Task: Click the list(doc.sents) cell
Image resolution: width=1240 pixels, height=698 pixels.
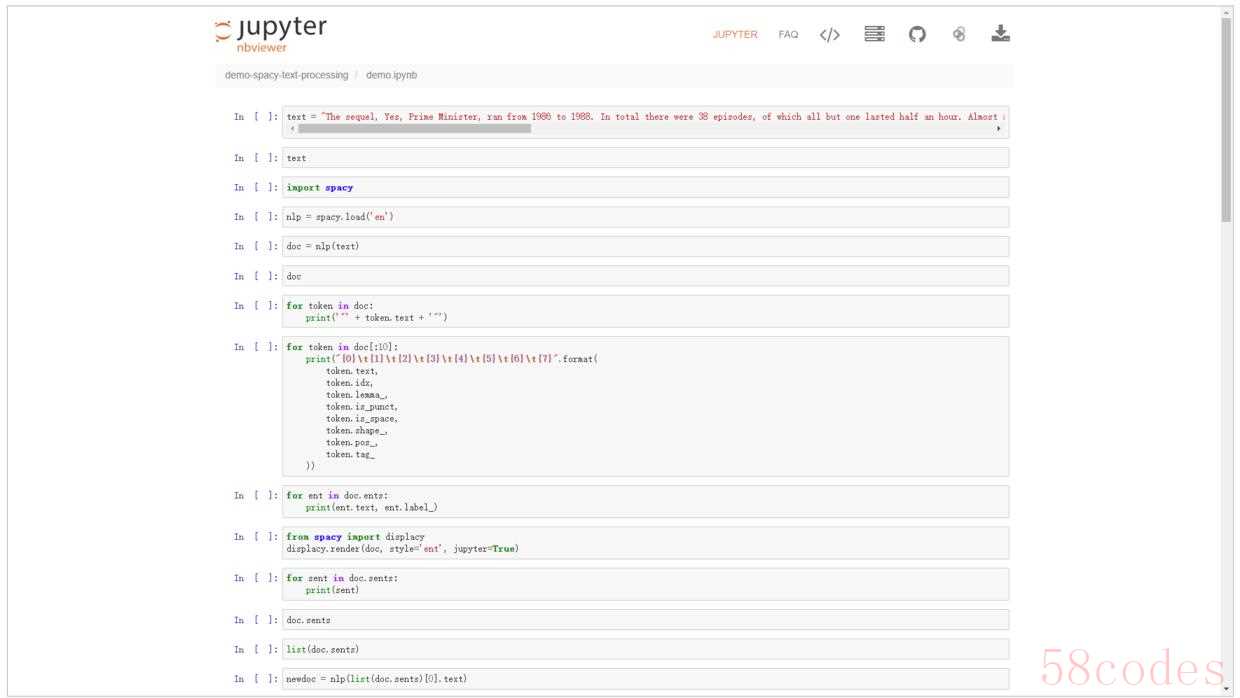Action: pos(646,649)
